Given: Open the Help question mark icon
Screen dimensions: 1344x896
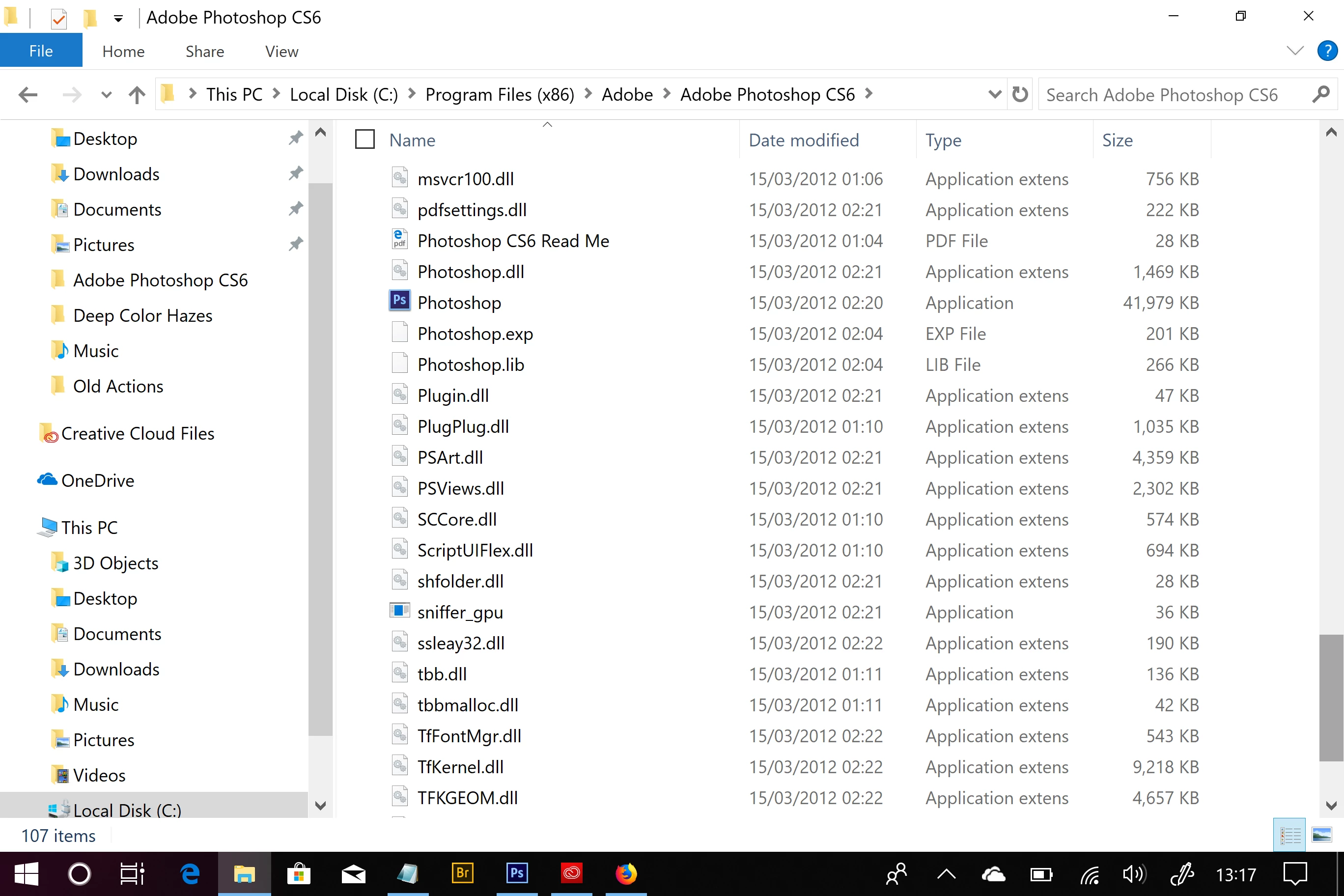Looking at the screenshot, I should click(1327, 52).
